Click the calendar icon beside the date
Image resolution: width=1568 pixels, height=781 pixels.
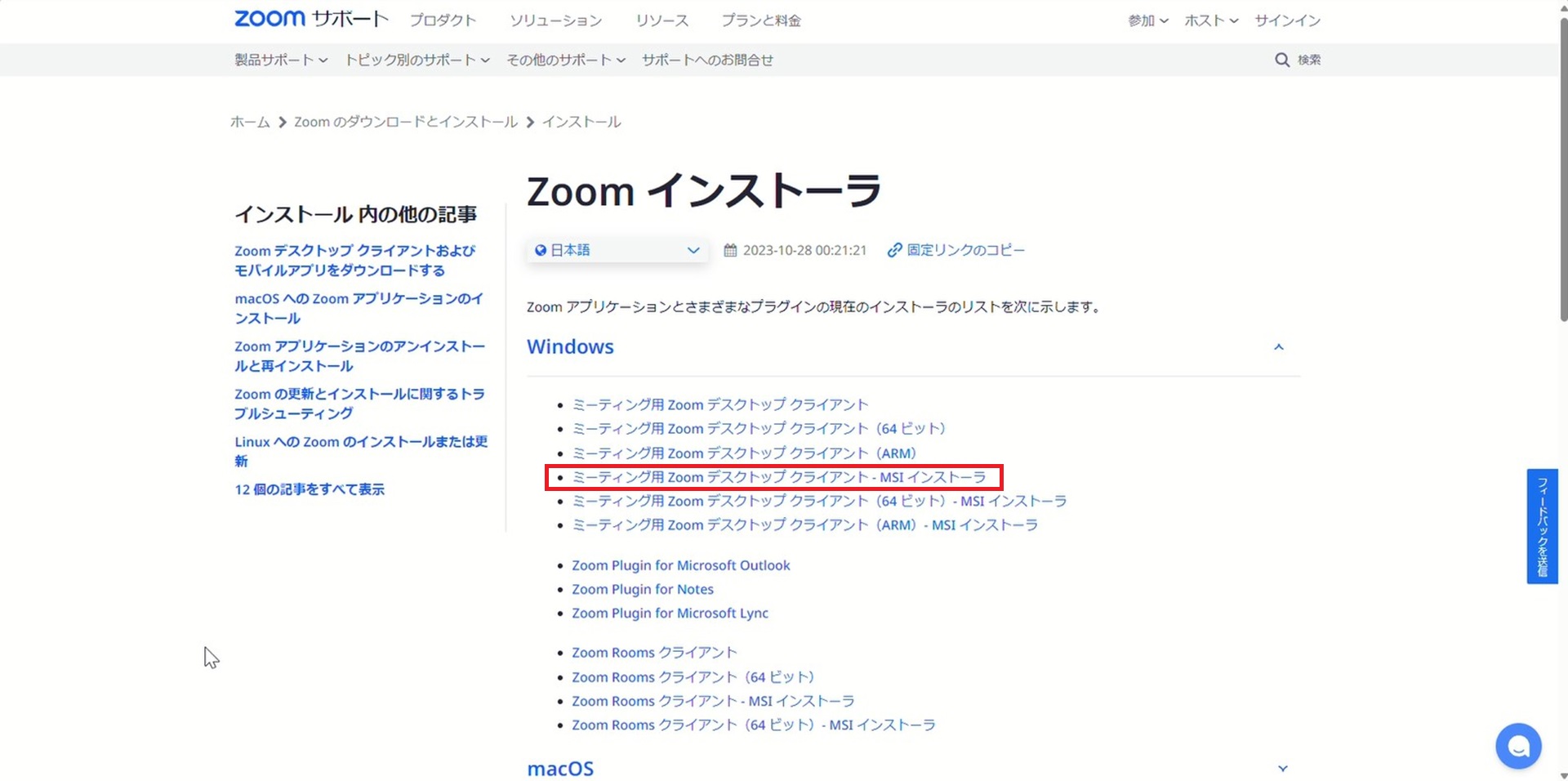click(730, 250)
